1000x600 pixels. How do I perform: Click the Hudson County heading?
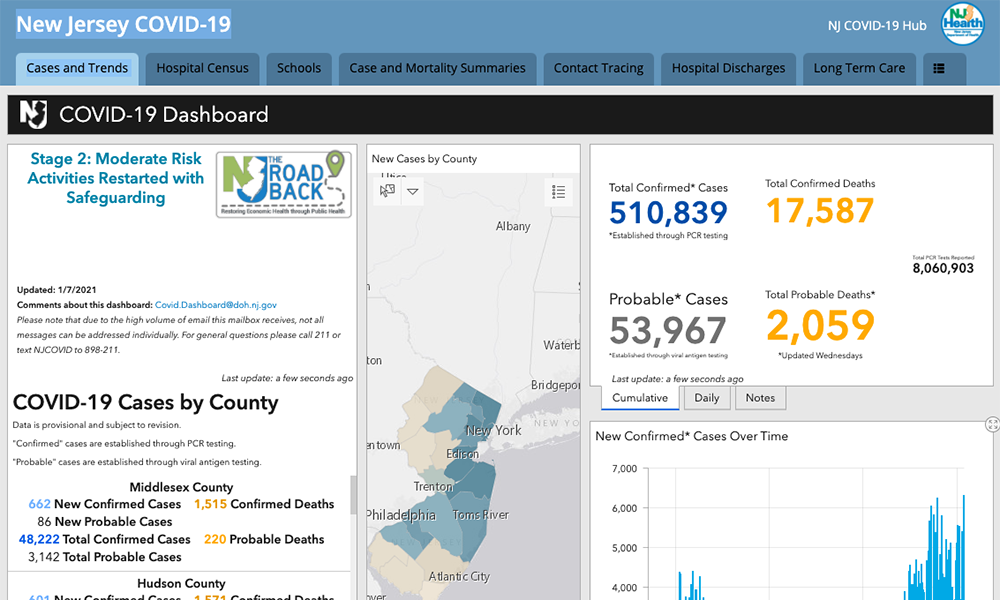(x=181, y=583)
